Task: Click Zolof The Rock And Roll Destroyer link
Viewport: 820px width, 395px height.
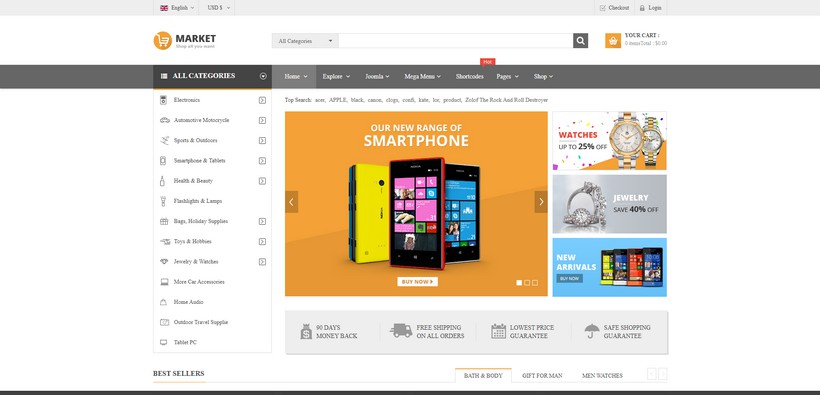Action: coord(506,100)
